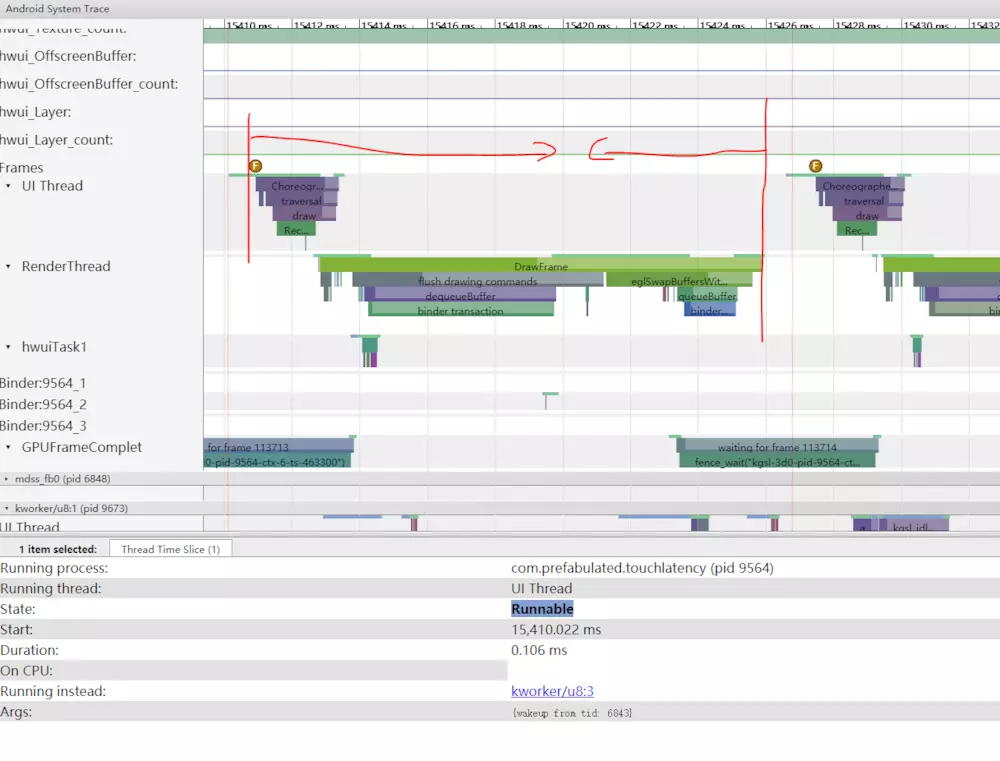Click the hwui_Layer_count: track label
1000x761 pixels.
click(x=56, y=140)
